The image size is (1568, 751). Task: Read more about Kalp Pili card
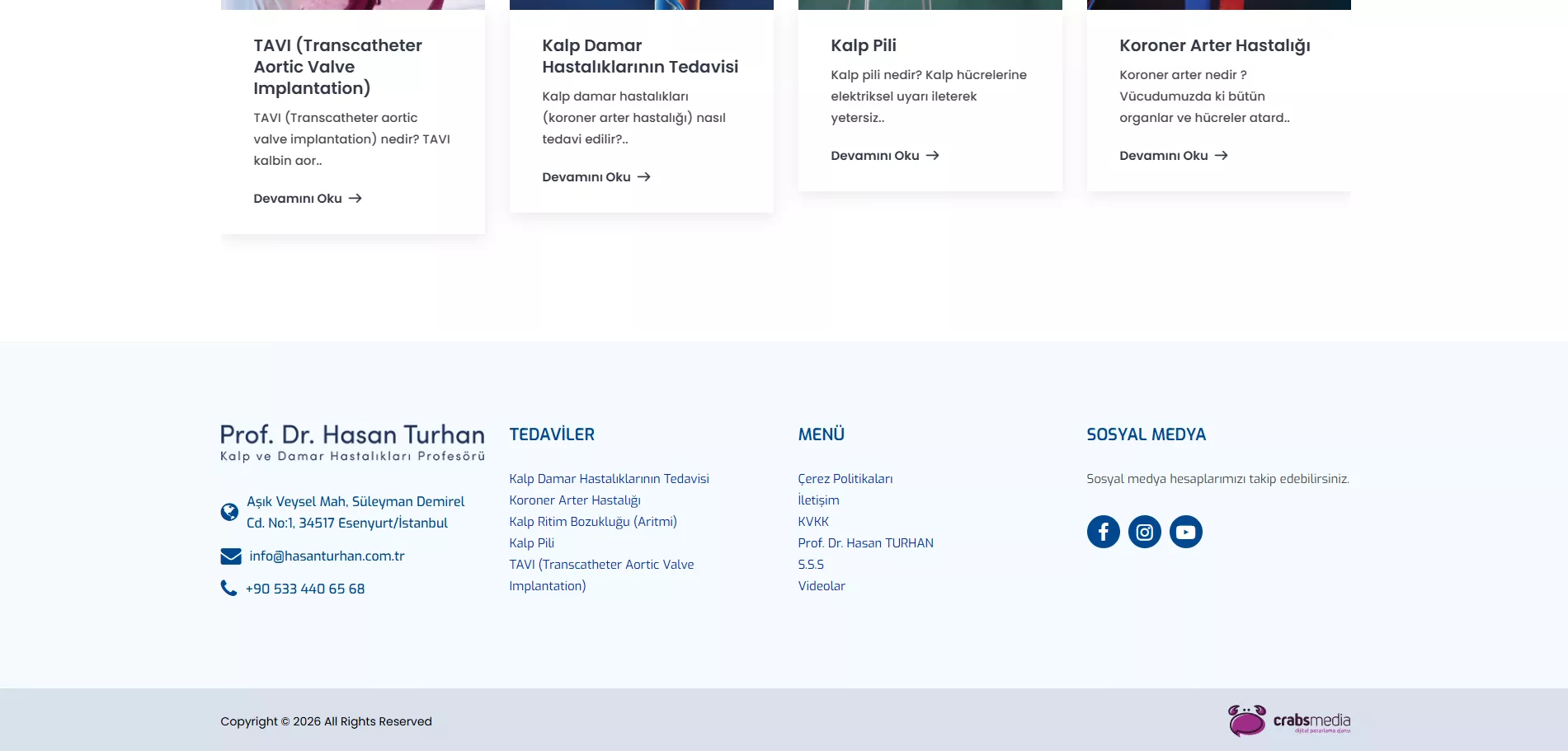click(884, 156)
